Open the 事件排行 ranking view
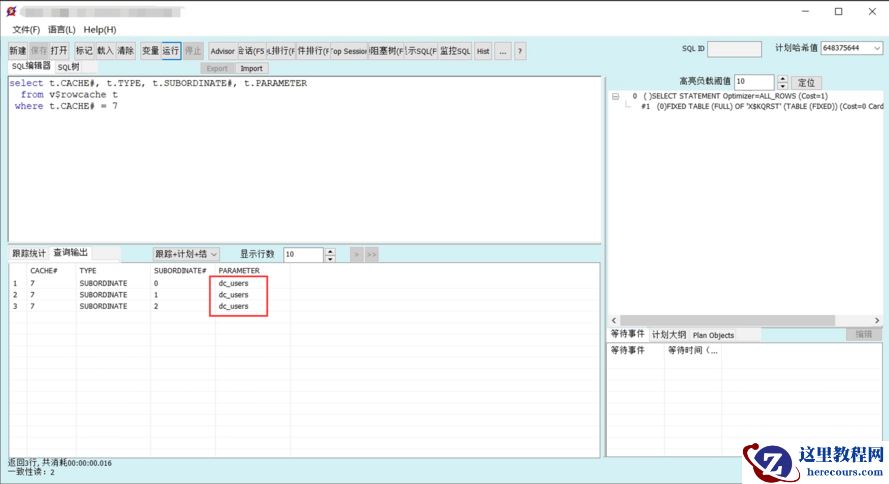This screenshot has height=484, width=889. click(x=313, y=51)
